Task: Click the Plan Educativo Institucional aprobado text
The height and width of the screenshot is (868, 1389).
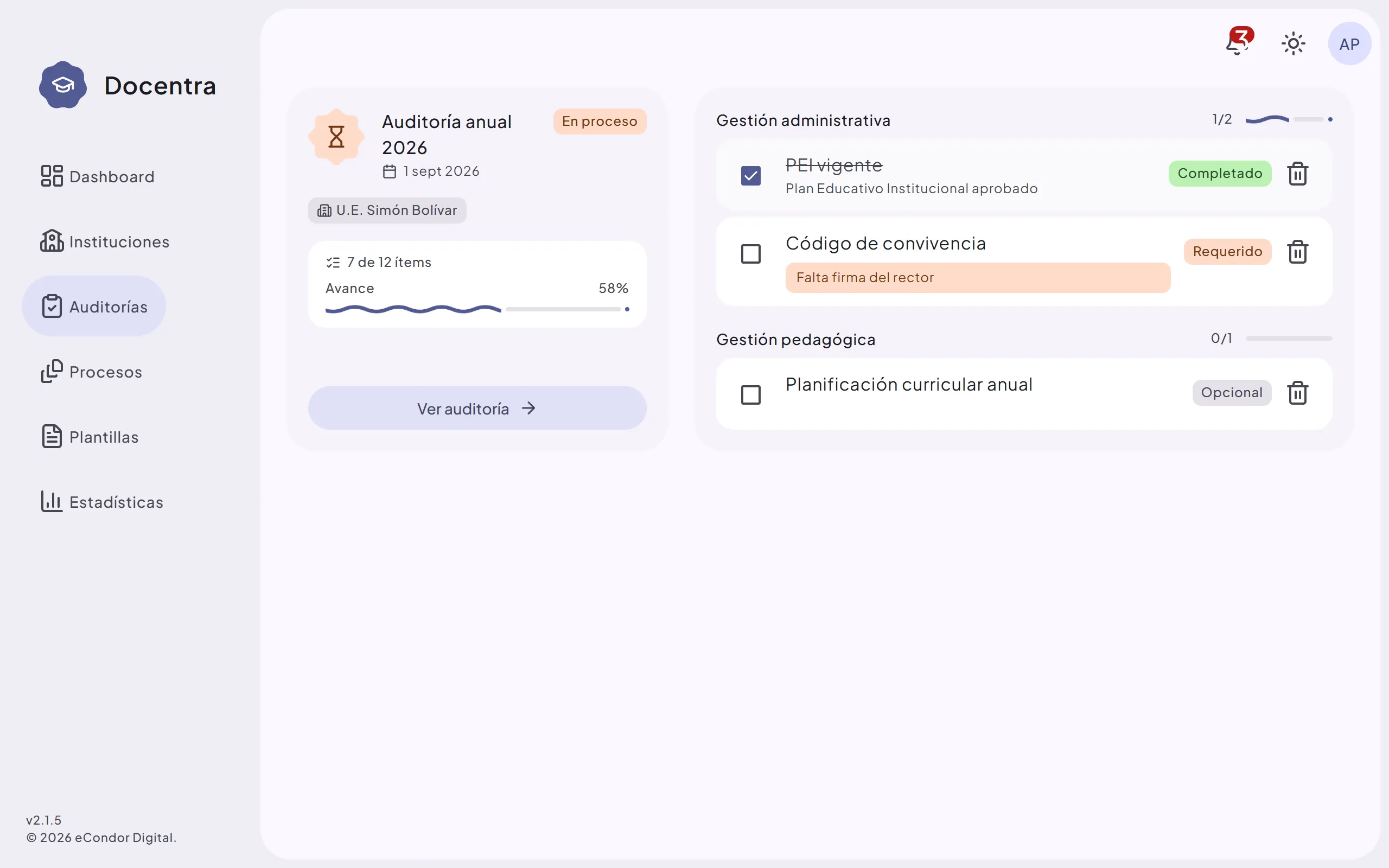Action: click(x=912, y=189)
